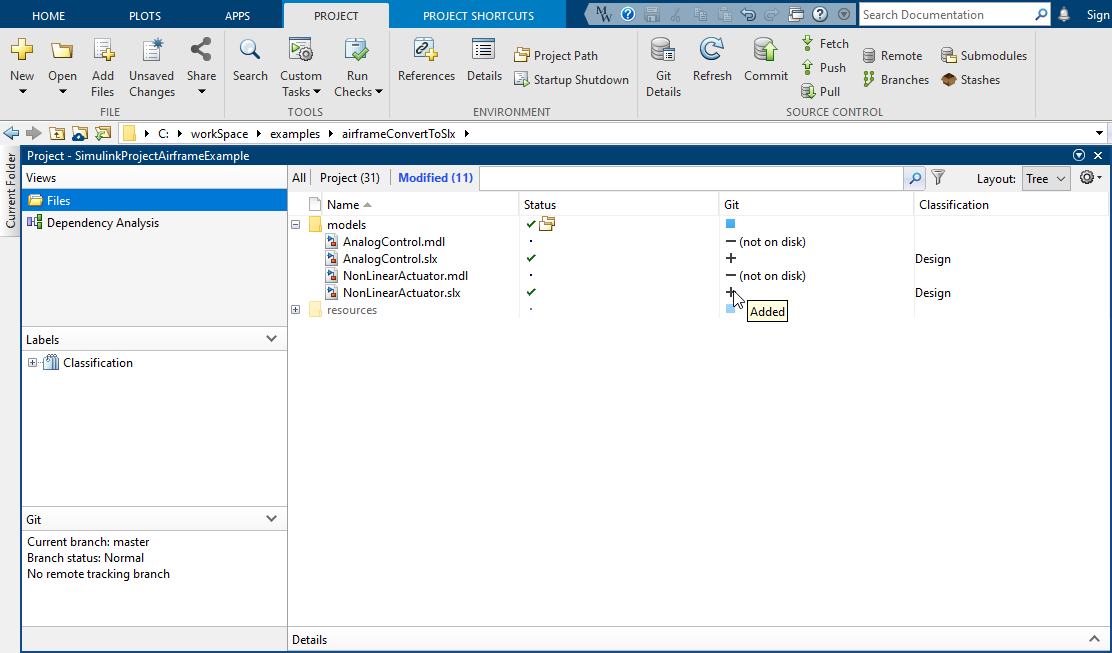This screenshot has height=653, width=1112.
Task: Fetch from remote repository
Action: pos(825,44)
